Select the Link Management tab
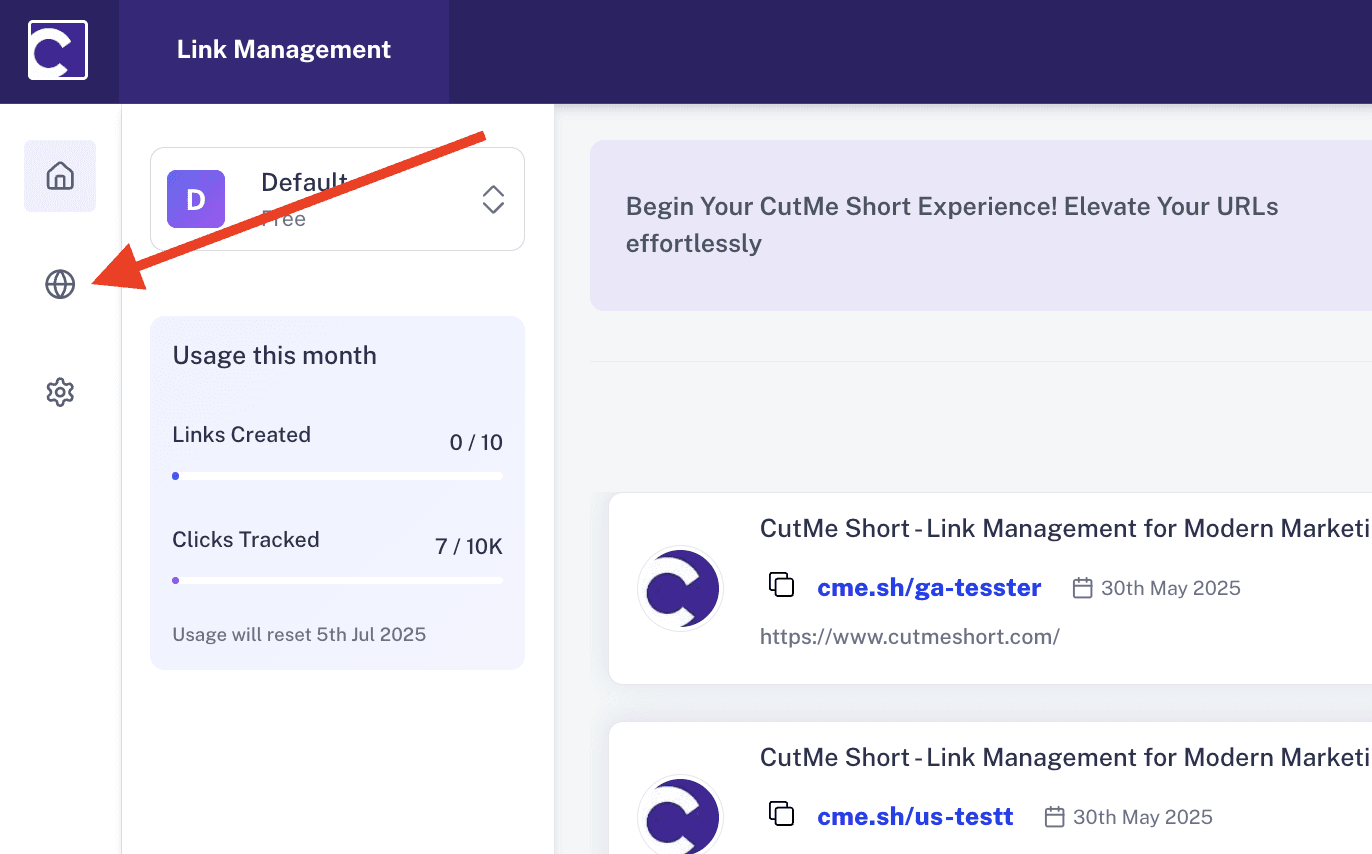 coord(284,50)
